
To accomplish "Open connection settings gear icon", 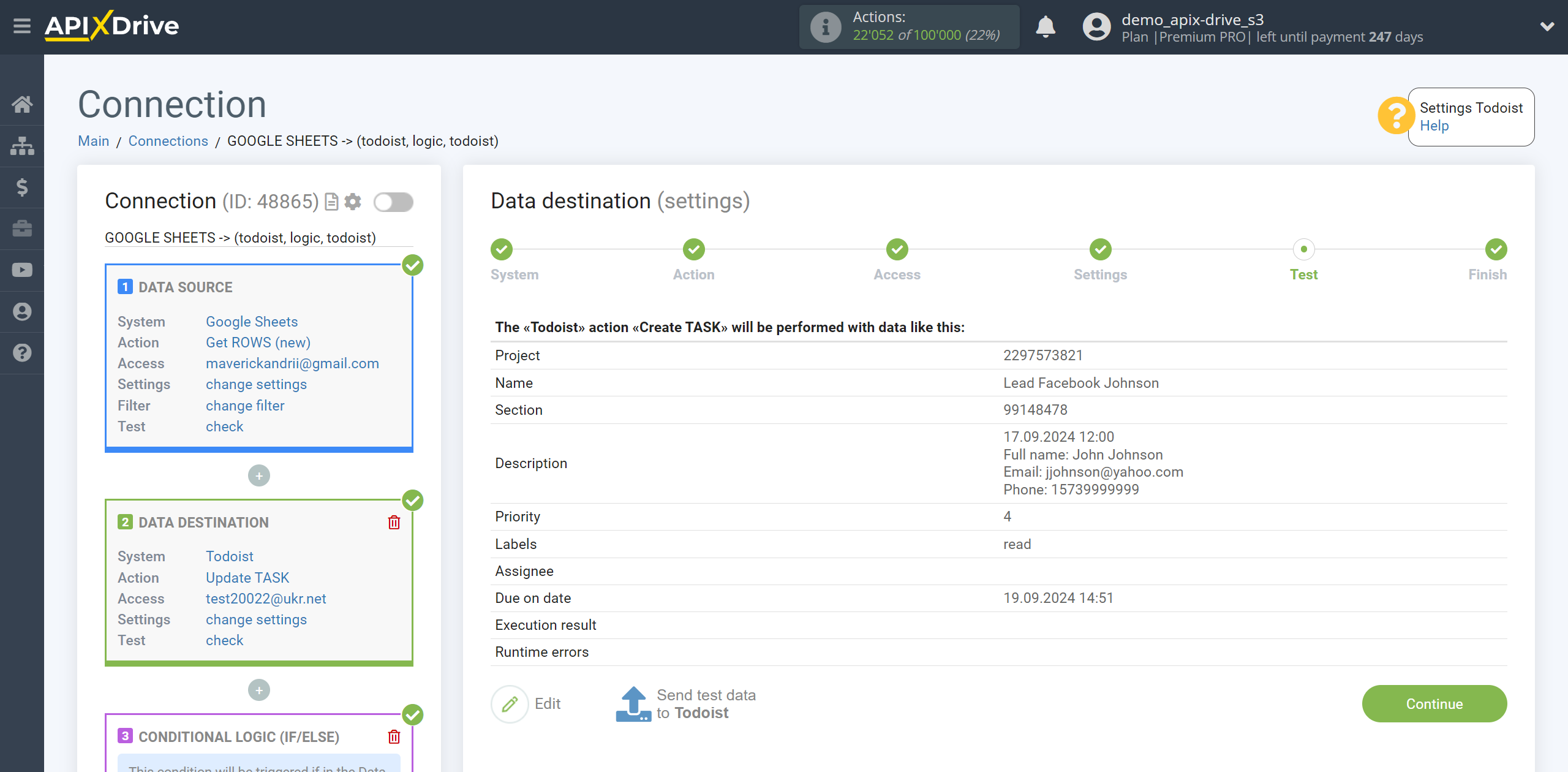I will 353,202.
